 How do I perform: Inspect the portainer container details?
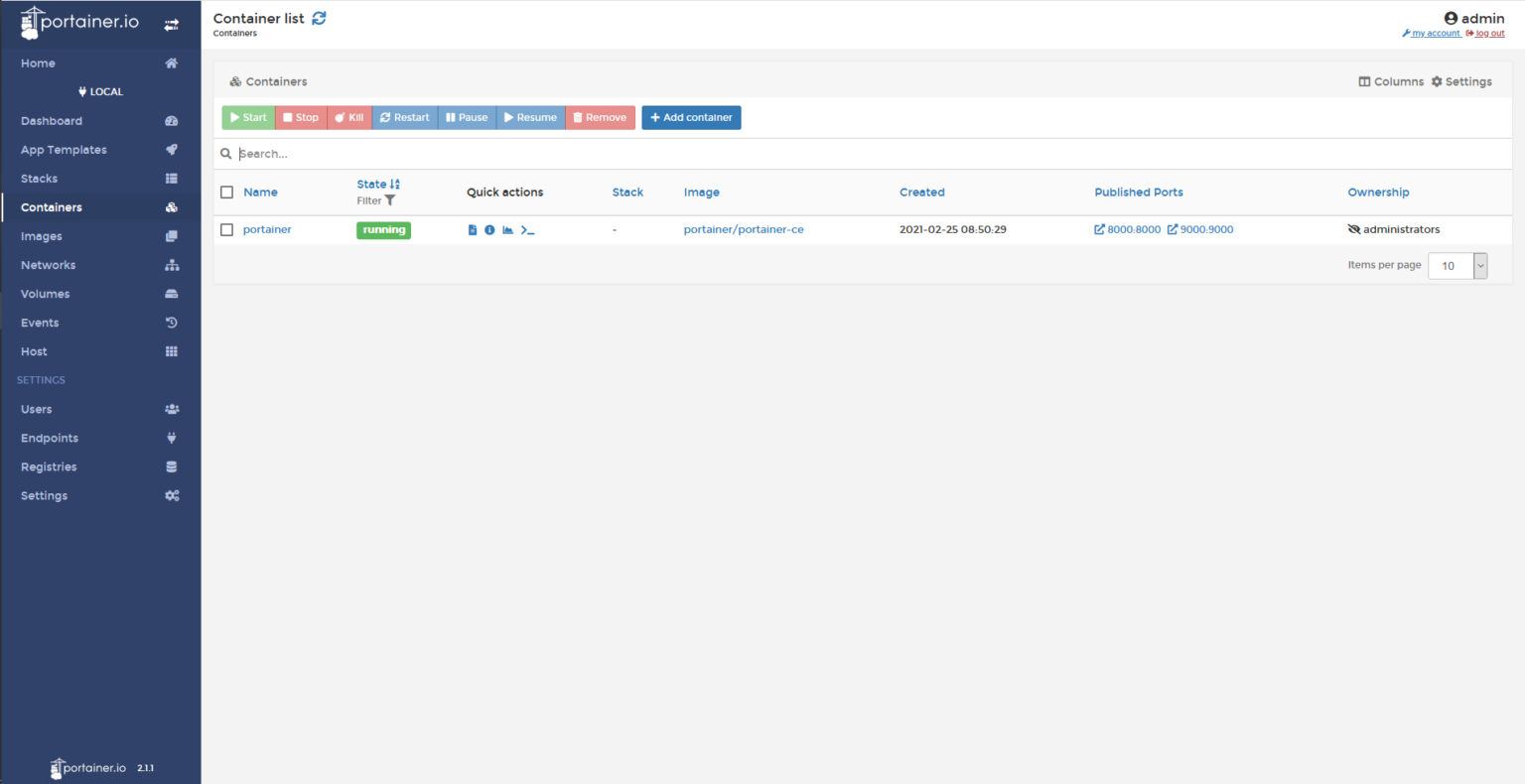(489, 229)
